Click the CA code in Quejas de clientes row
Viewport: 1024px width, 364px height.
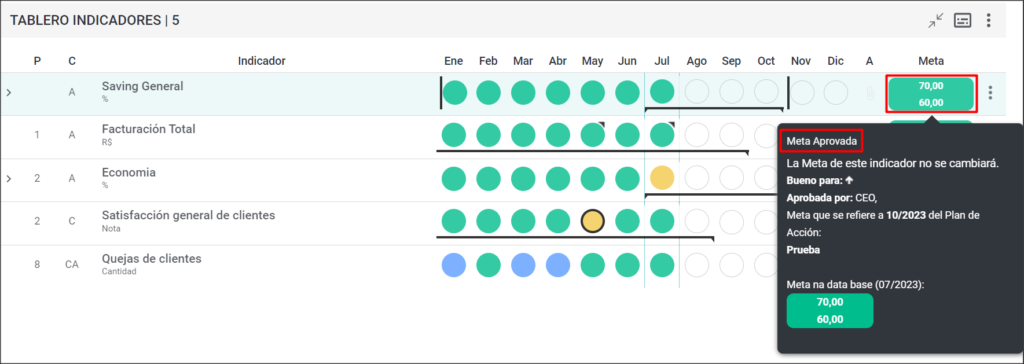(72, 265)
